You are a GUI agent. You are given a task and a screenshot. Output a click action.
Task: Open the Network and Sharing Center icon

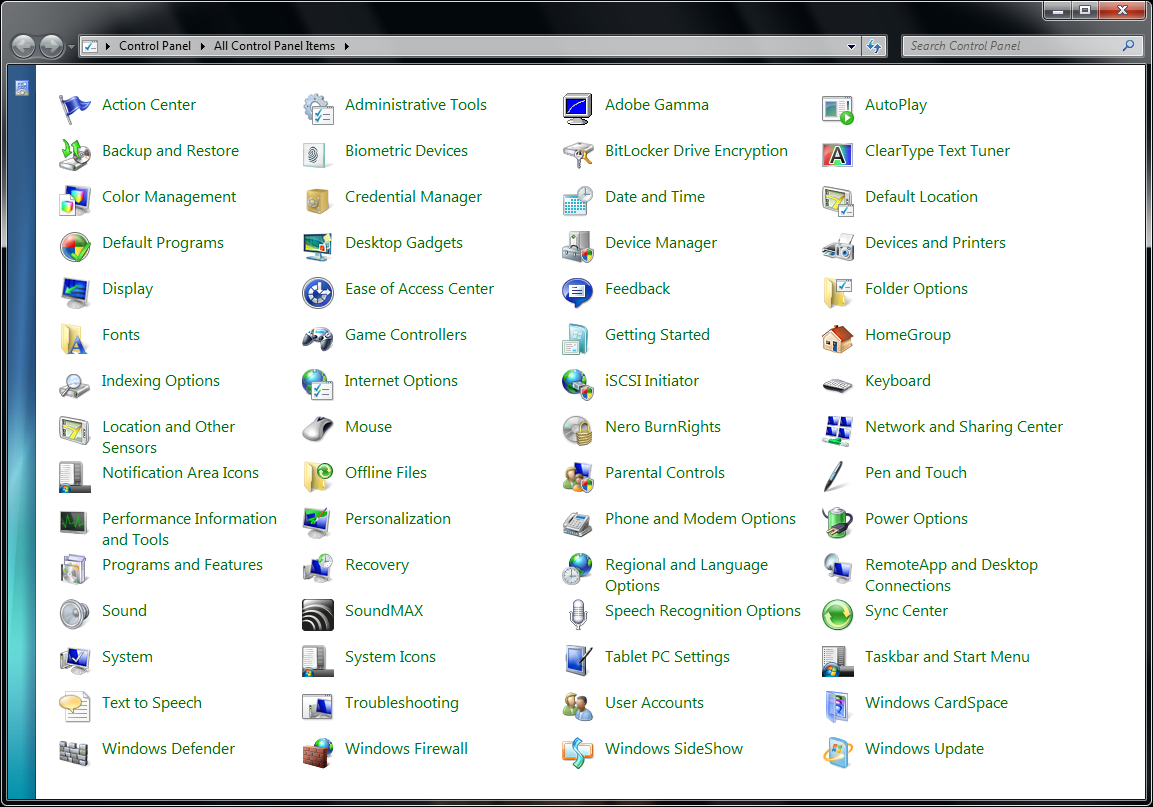838,430
